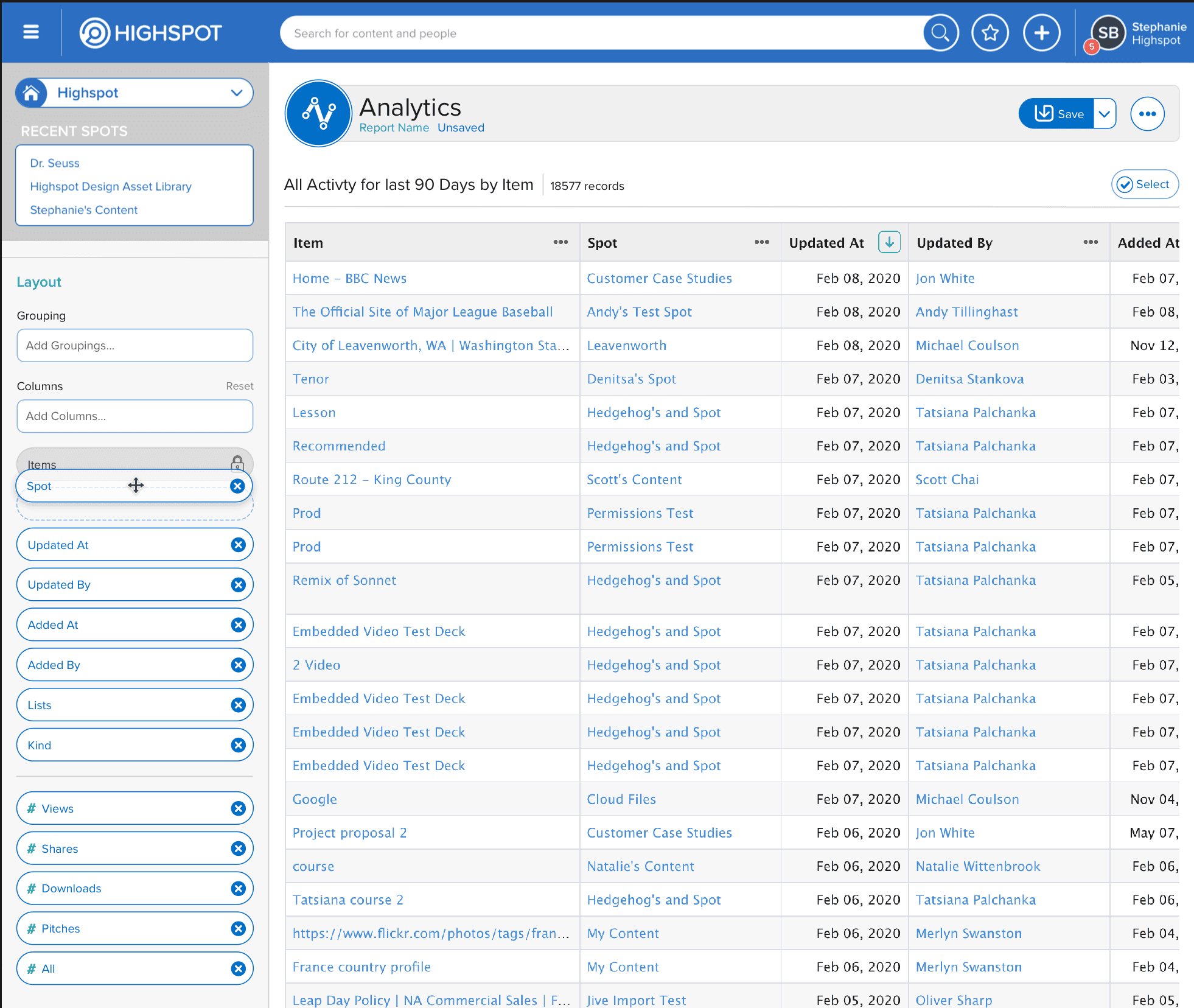The image size is (1194, 1008).
Task: Remove the Updated At column chip
Action: [x=239, y=545]
